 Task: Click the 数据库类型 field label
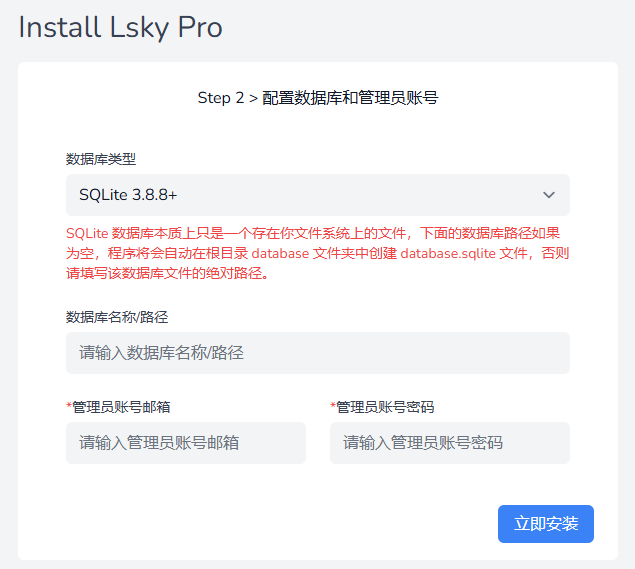[101, 159]
